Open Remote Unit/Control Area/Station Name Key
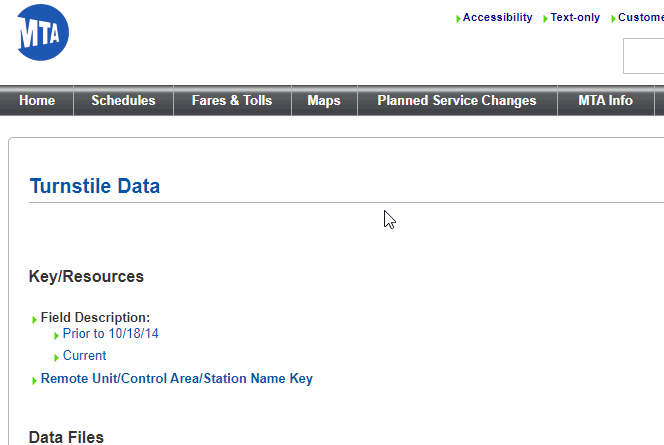This screenshot has width=664, height=445. [x=176, y=380]
